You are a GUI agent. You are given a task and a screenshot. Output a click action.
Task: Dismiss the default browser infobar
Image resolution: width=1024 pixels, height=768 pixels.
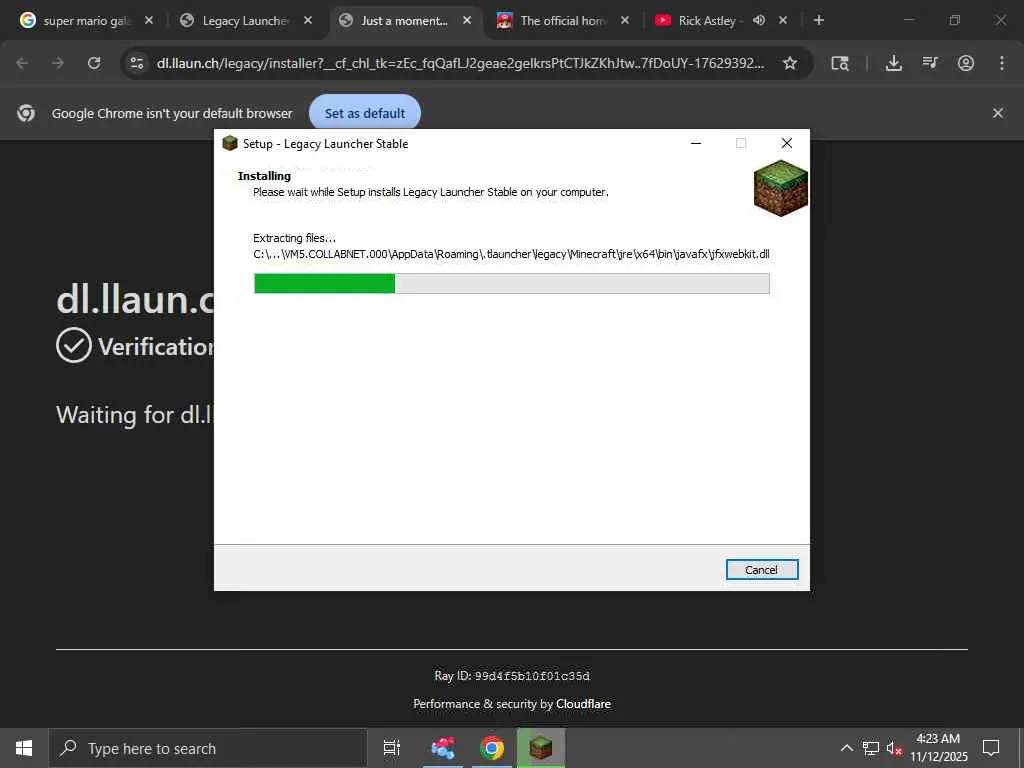coord(998,113)
